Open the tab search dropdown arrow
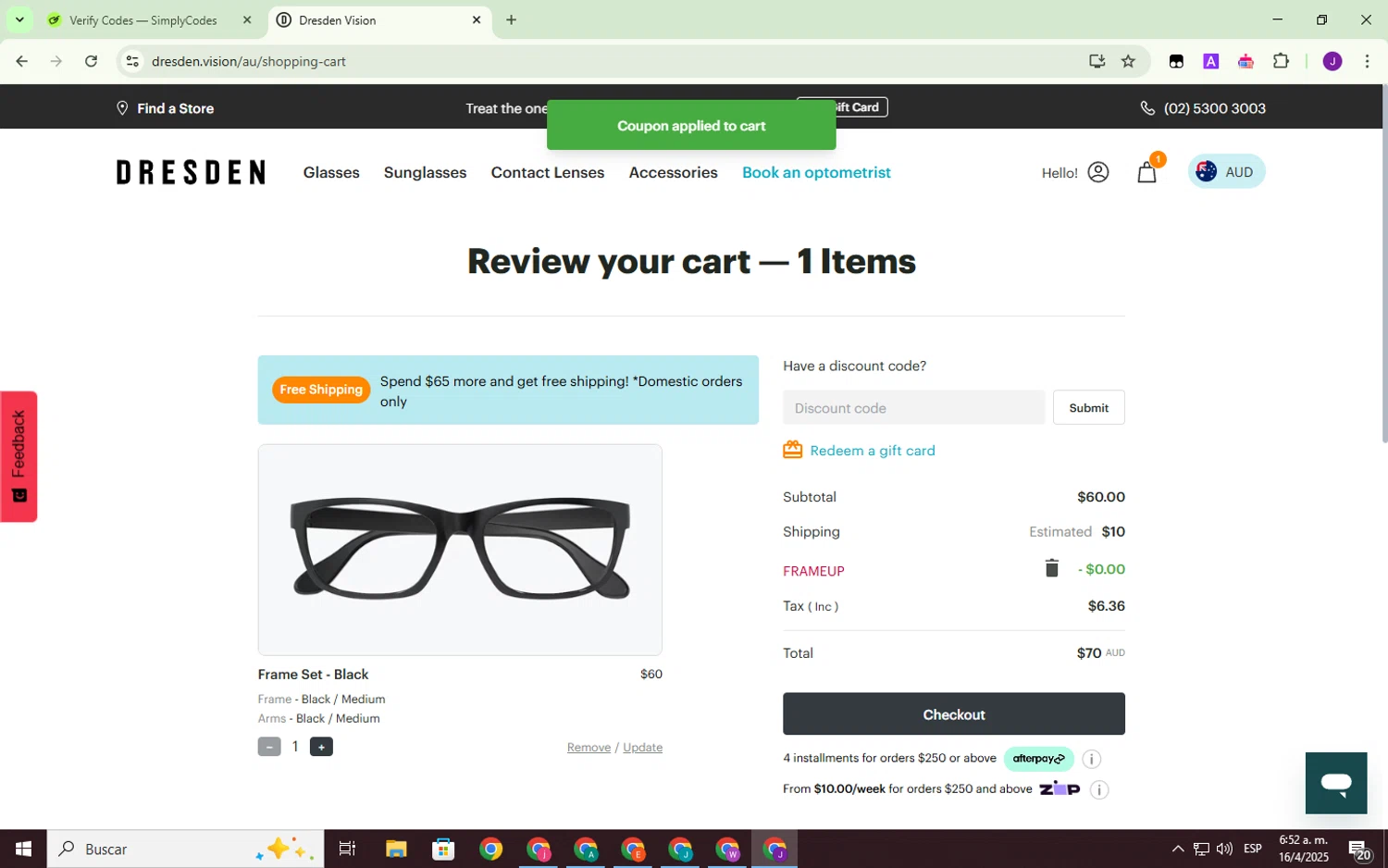Viewport: 1388px width, 868px height. click(19, 19)
